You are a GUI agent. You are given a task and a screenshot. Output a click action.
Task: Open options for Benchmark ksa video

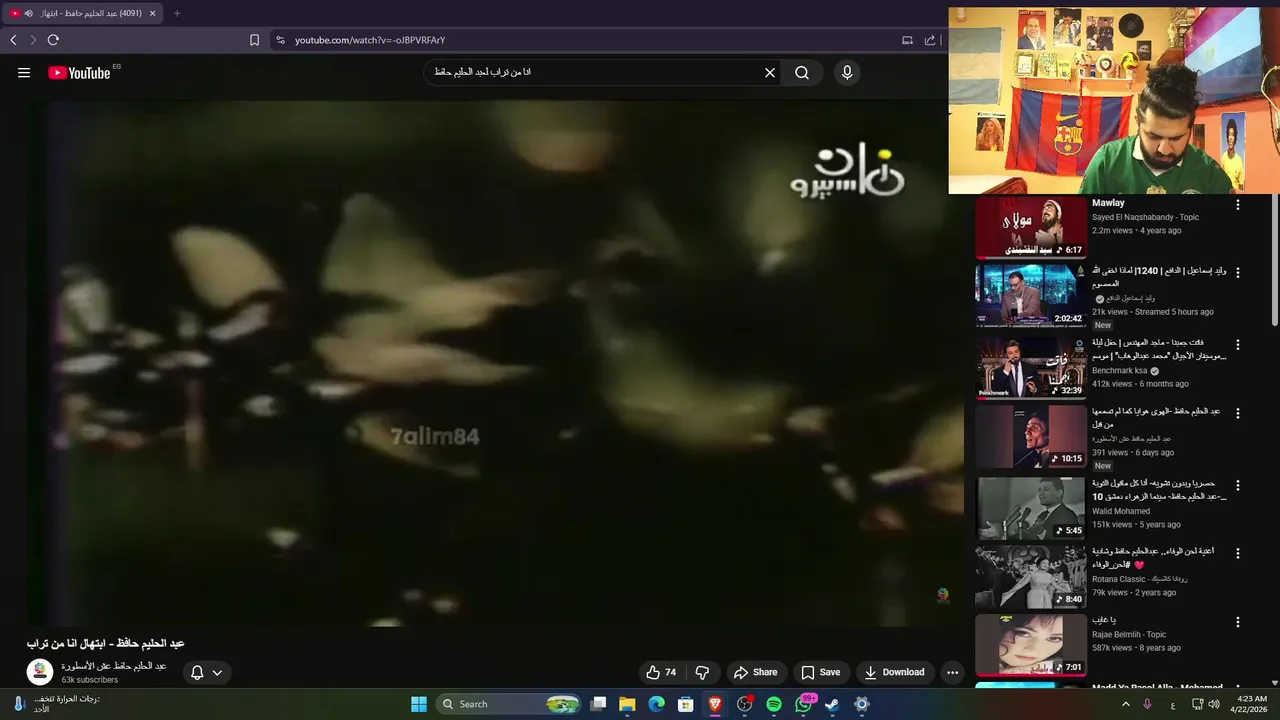coord(1238,344)
